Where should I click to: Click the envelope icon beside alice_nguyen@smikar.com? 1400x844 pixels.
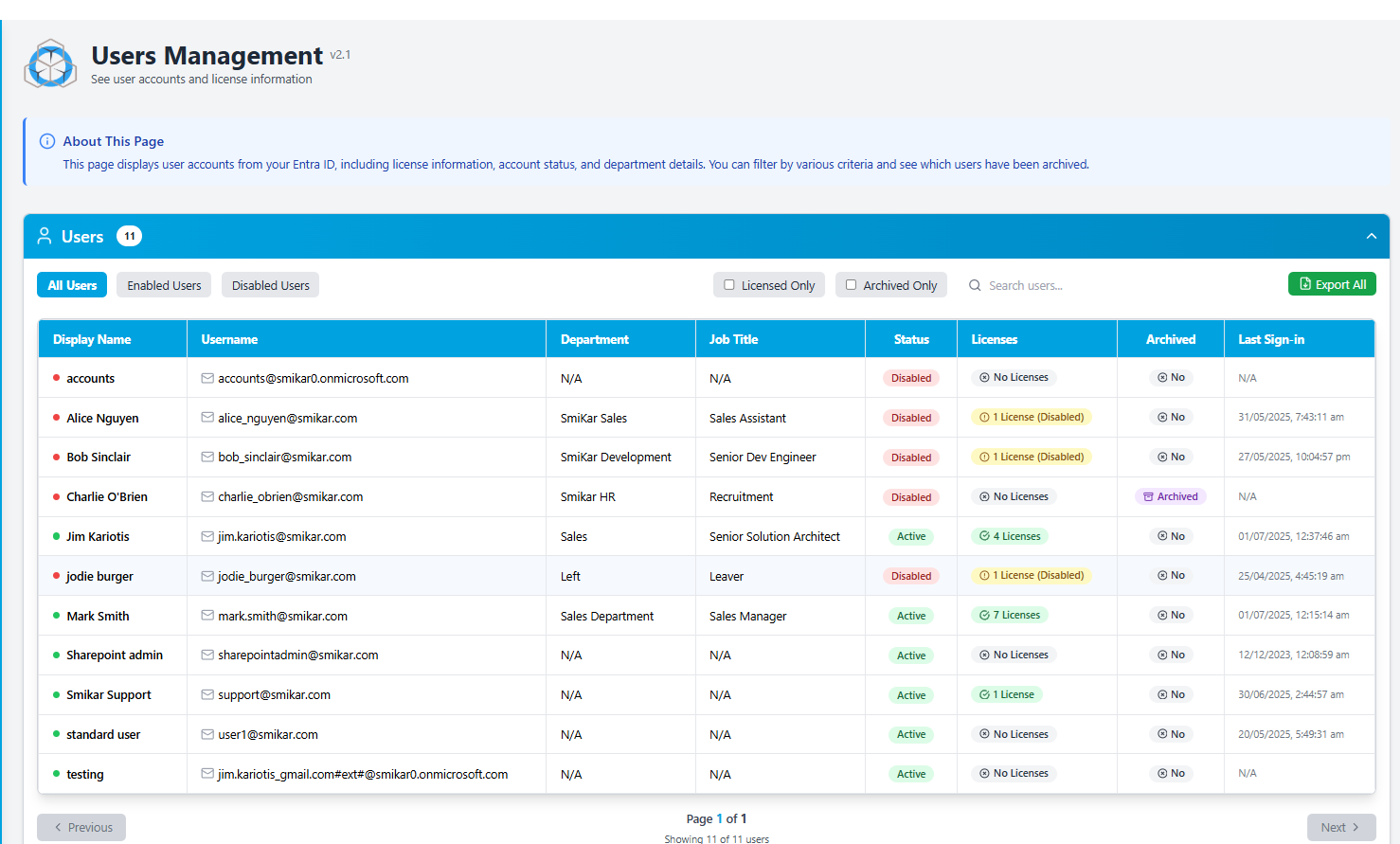click(x=207, y=418)
